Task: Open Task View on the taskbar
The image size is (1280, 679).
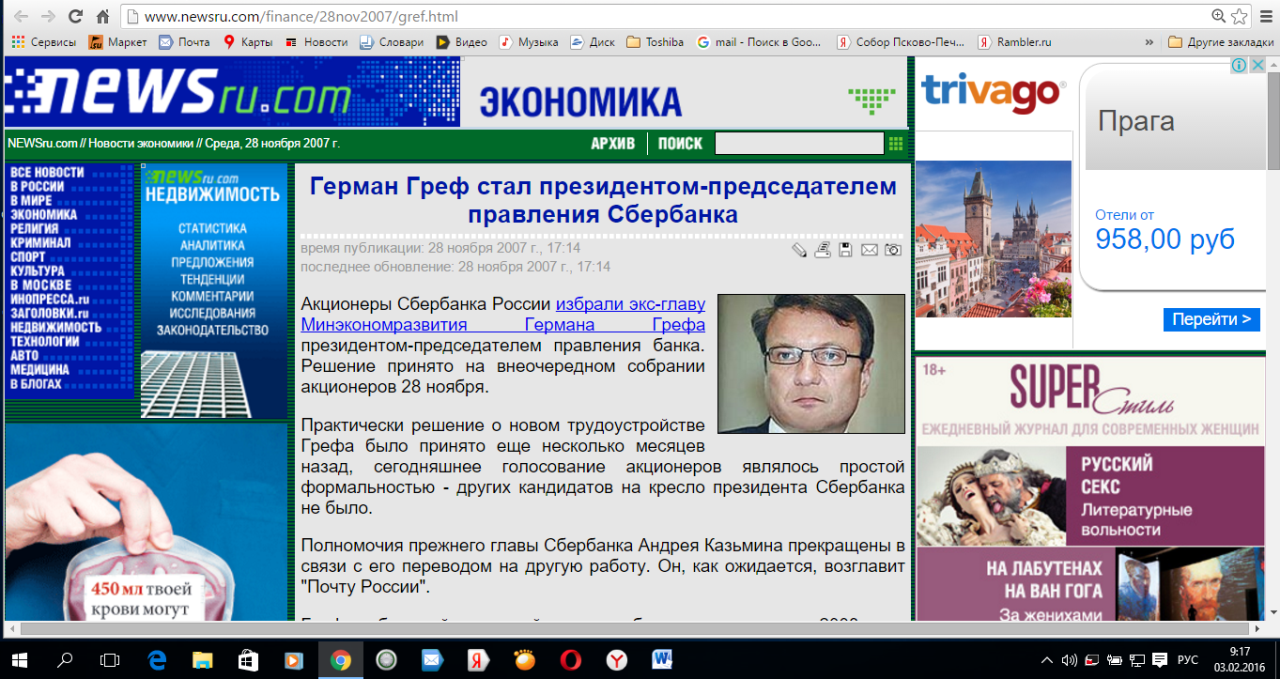Action: pos(110,660)
